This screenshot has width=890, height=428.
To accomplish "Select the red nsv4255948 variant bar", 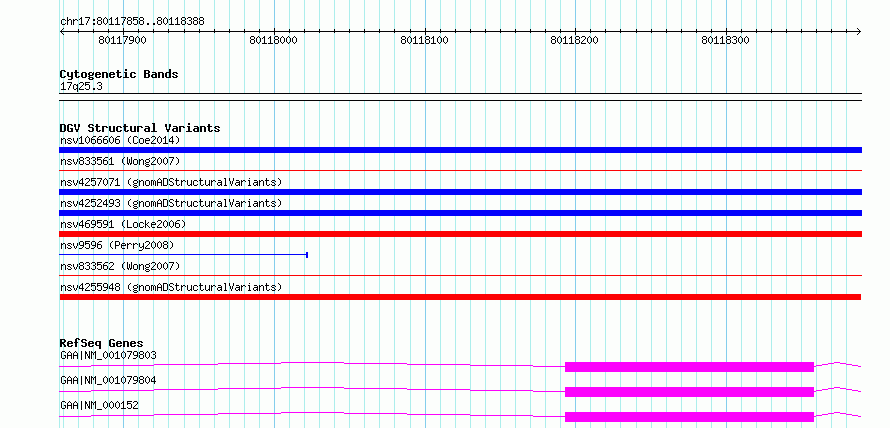I will [460, 297].
